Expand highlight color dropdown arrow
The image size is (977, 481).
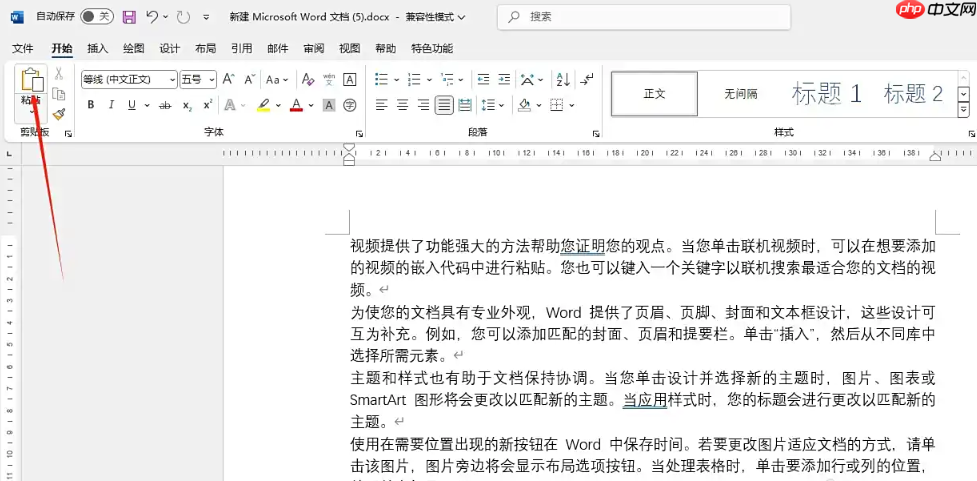tap(278, 105)
